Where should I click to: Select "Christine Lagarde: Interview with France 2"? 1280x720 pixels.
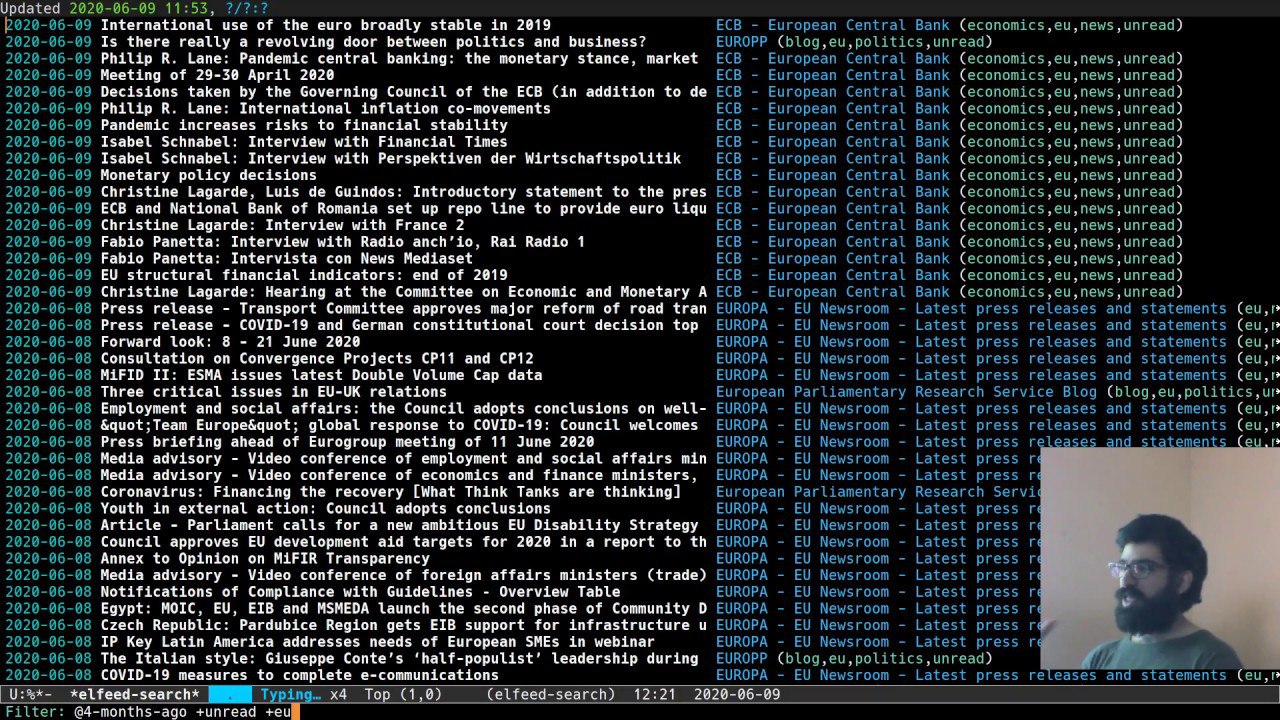pos(282,225)
